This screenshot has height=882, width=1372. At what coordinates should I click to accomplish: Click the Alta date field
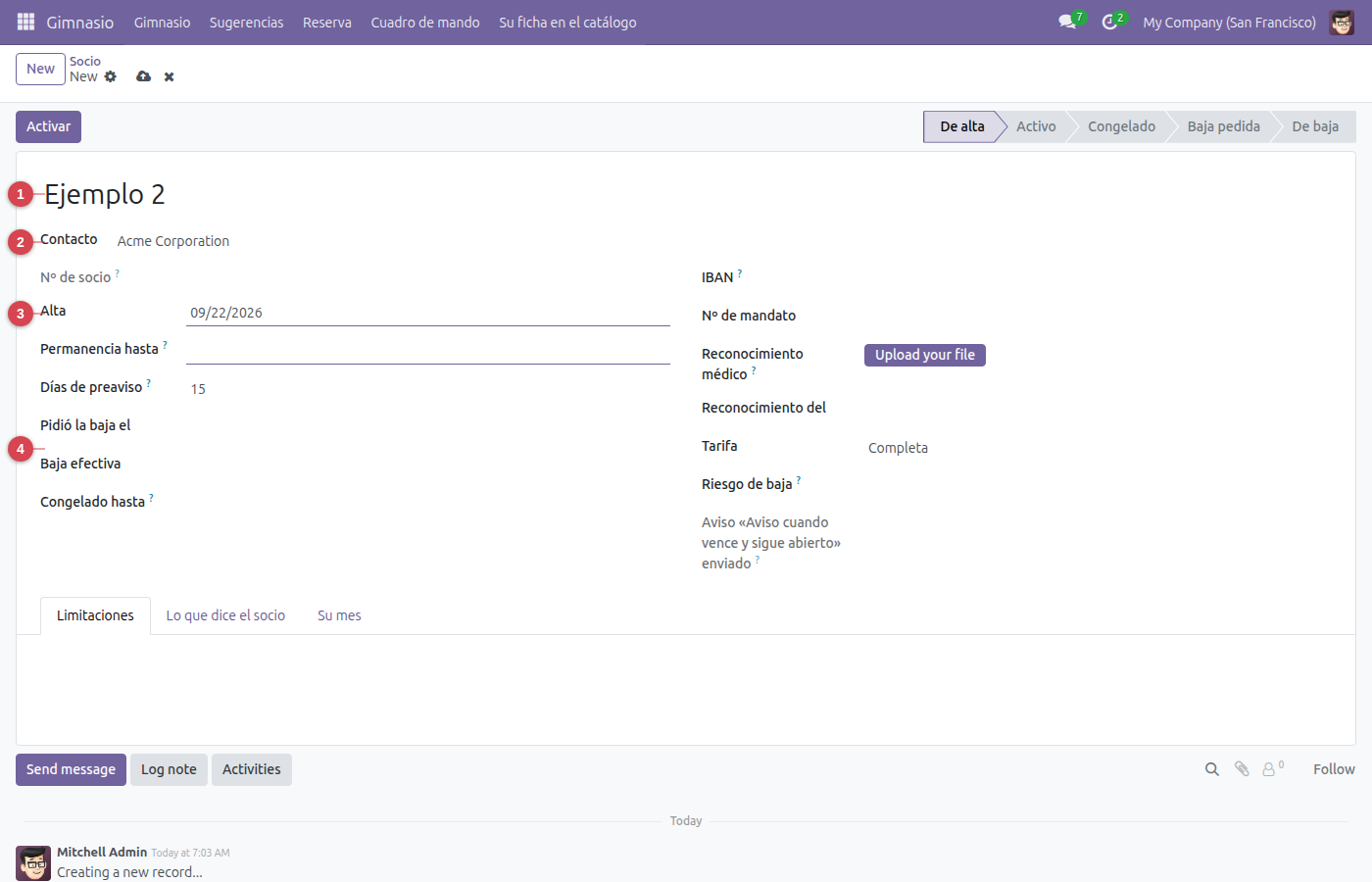click(x=428, y=313)
